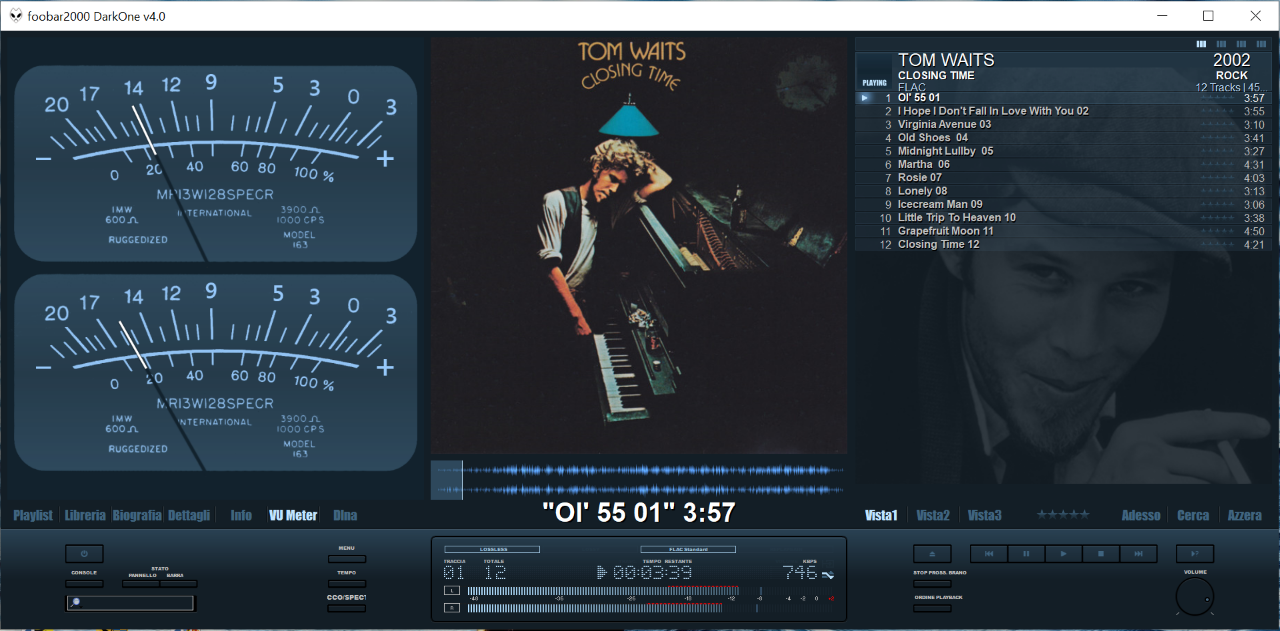Toggle the Console button

[84, 583]
